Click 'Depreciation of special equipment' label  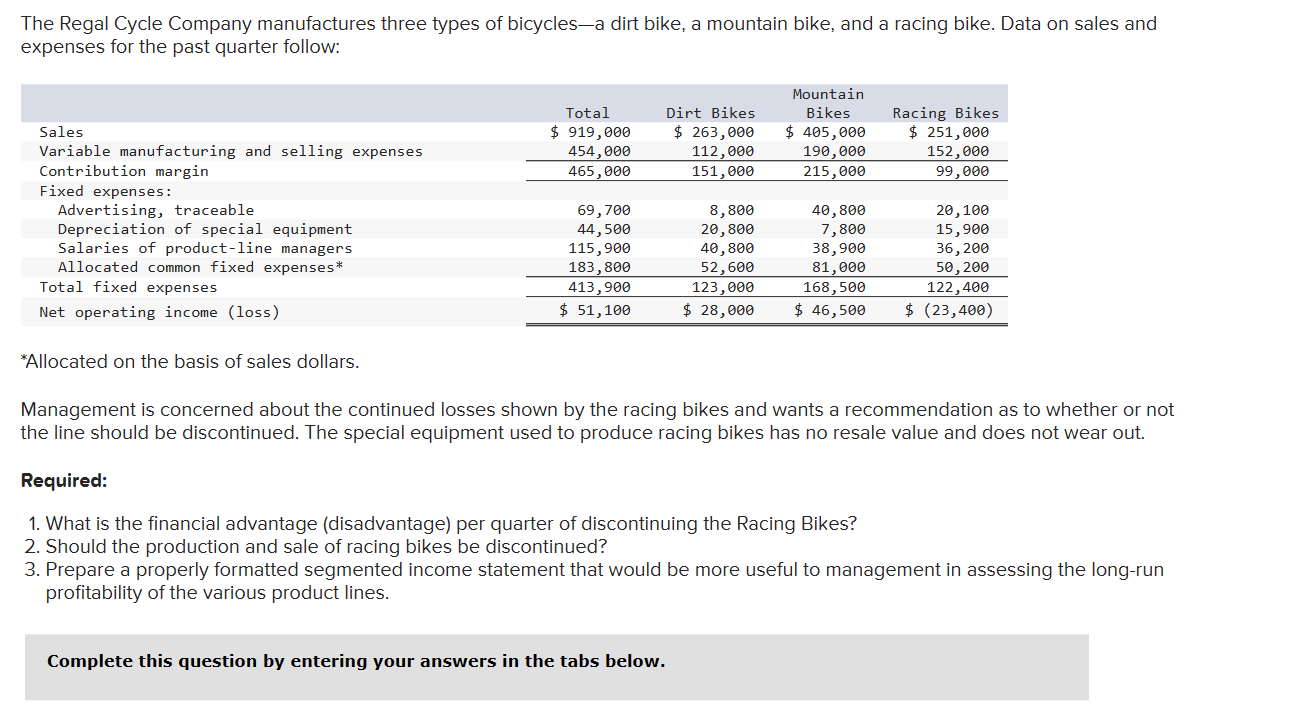point(205,229)
